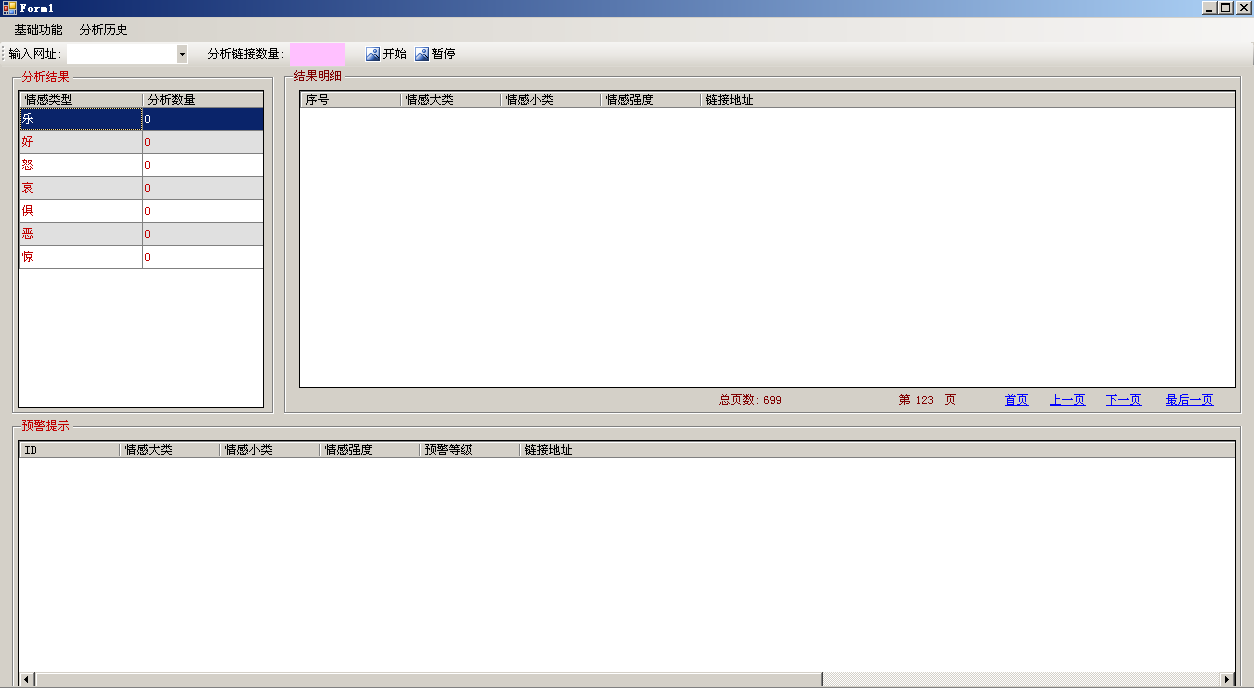Open the 基础功能 menu
The width and height of the screenshot is (1254, 688).
point(38,30)
